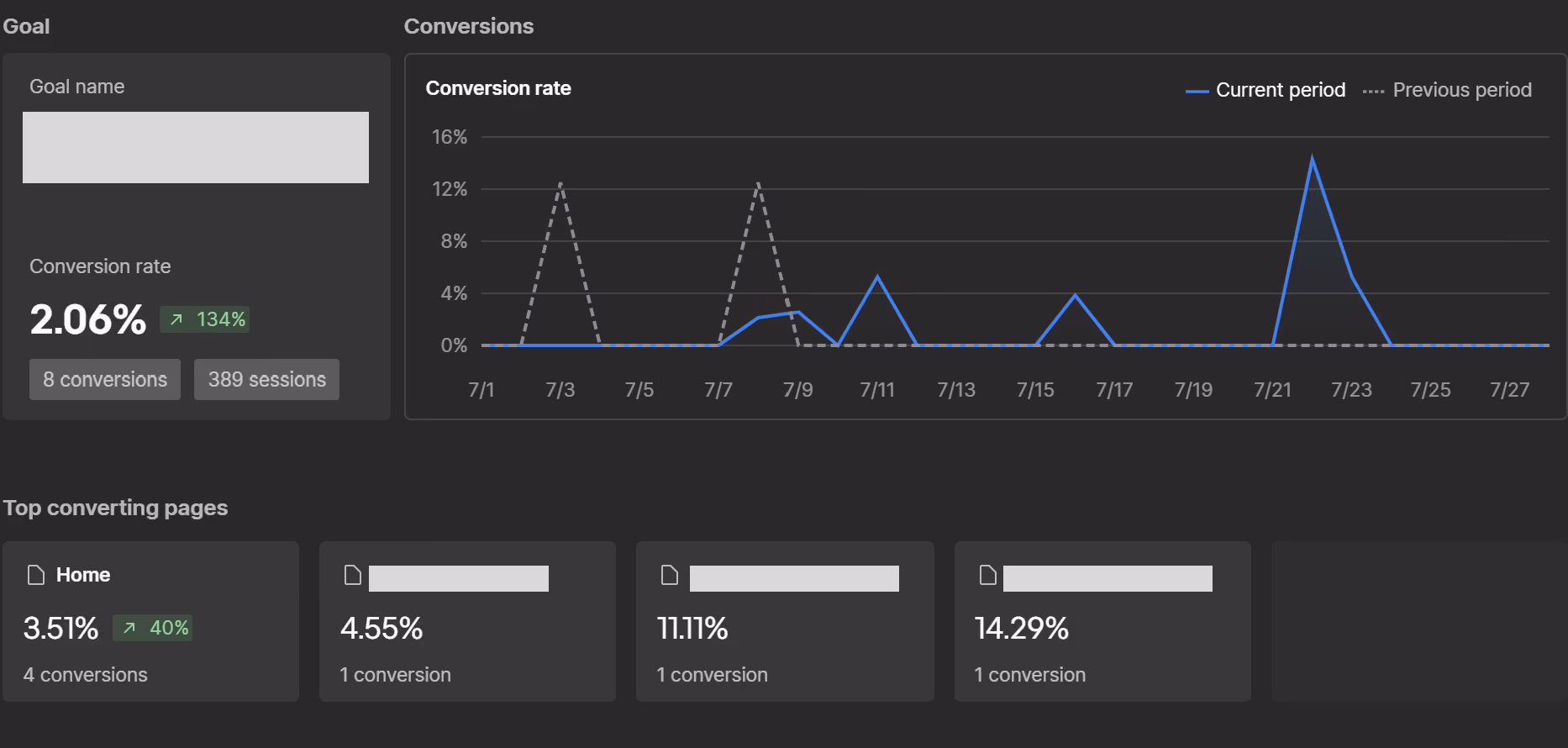Click the page icon on 11.11% card
The image size is (1568, 748).
tap(670, 575)
